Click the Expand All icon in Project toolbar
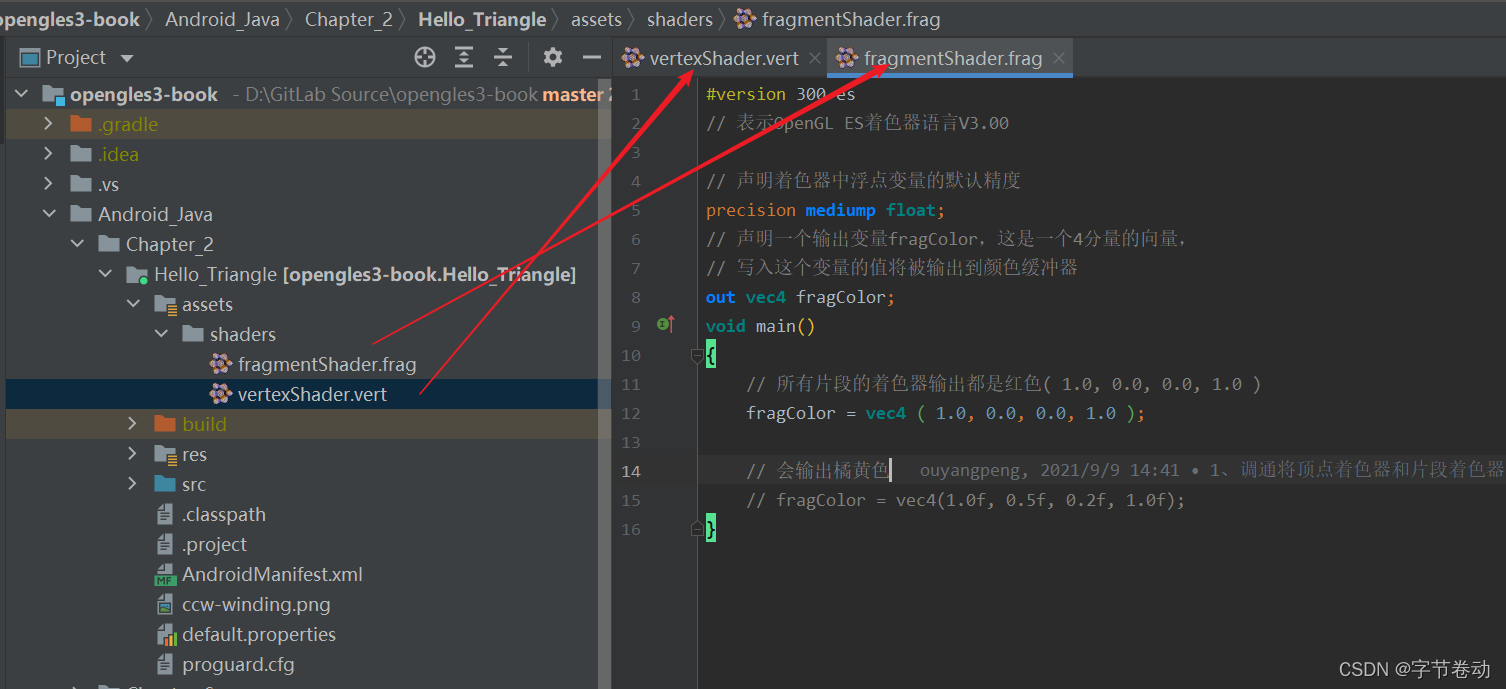Image resolution: width=1506 pixels, height=689 pixels. point(464,57)
